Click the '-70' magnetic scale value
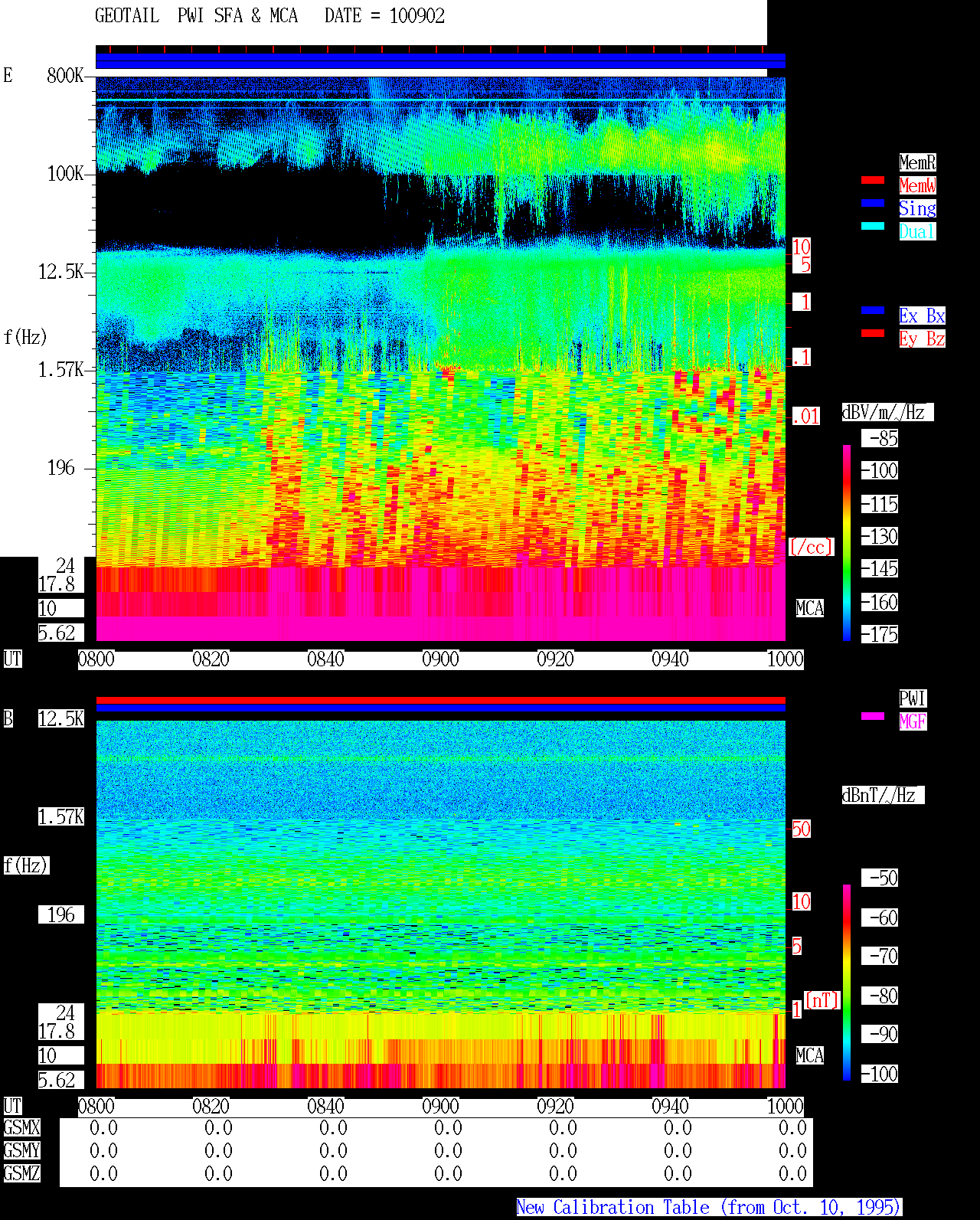This screenshot has width=980, height=1220. tap(880, 956)
